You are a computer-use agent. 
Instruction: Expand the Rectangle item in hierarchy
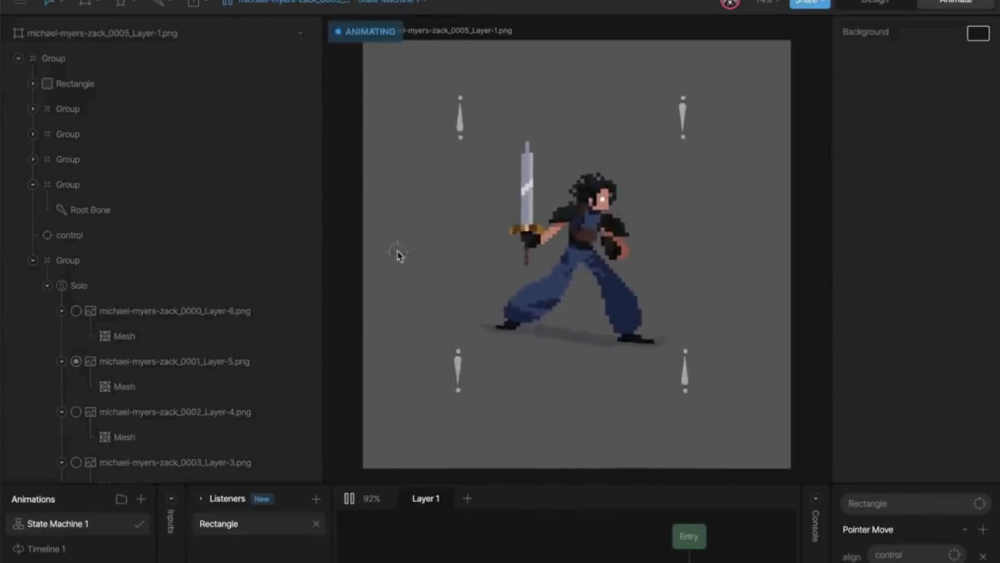(x=33, y=84)
